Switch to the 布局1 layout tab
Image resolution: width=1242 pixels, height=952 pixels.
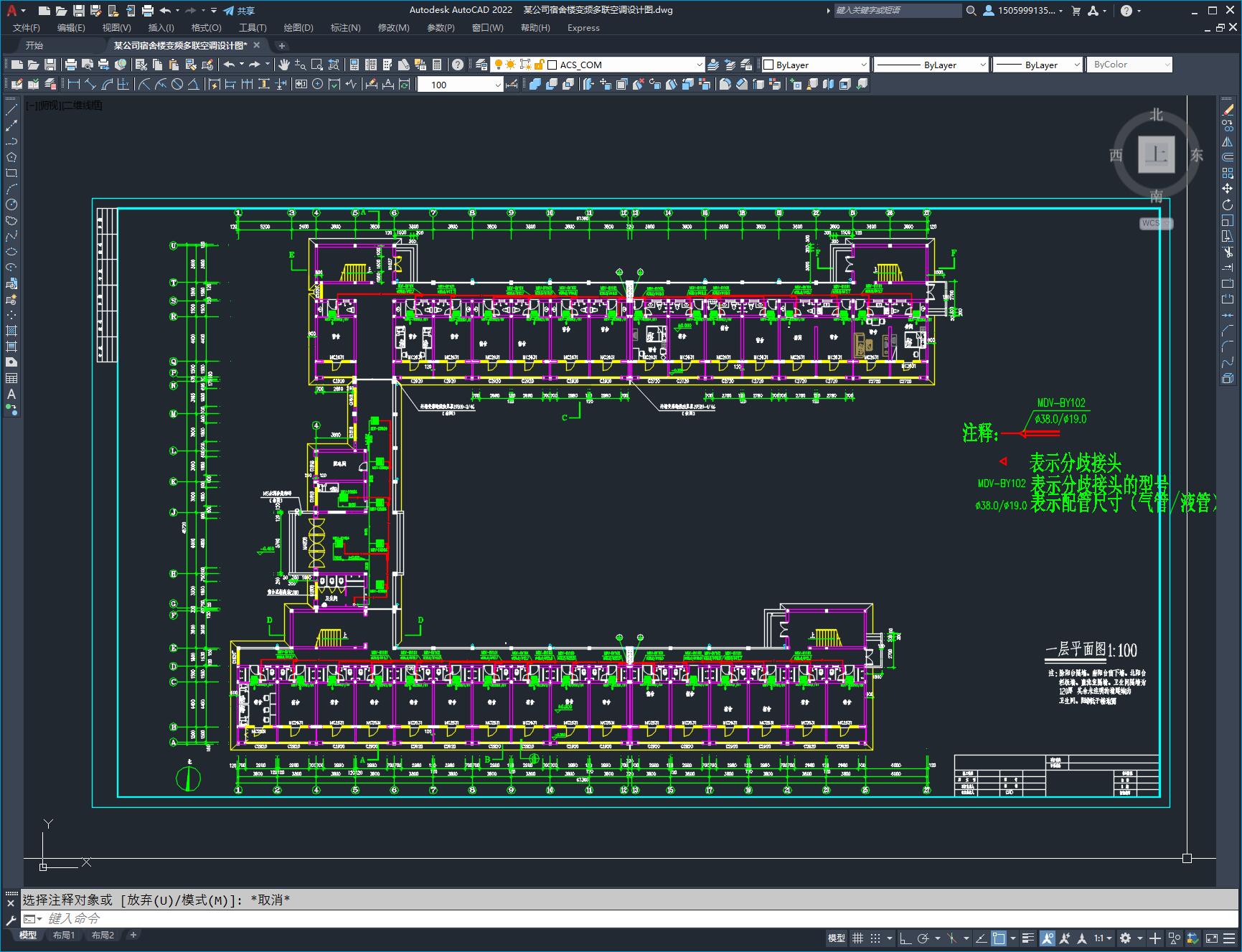(64, 935)
